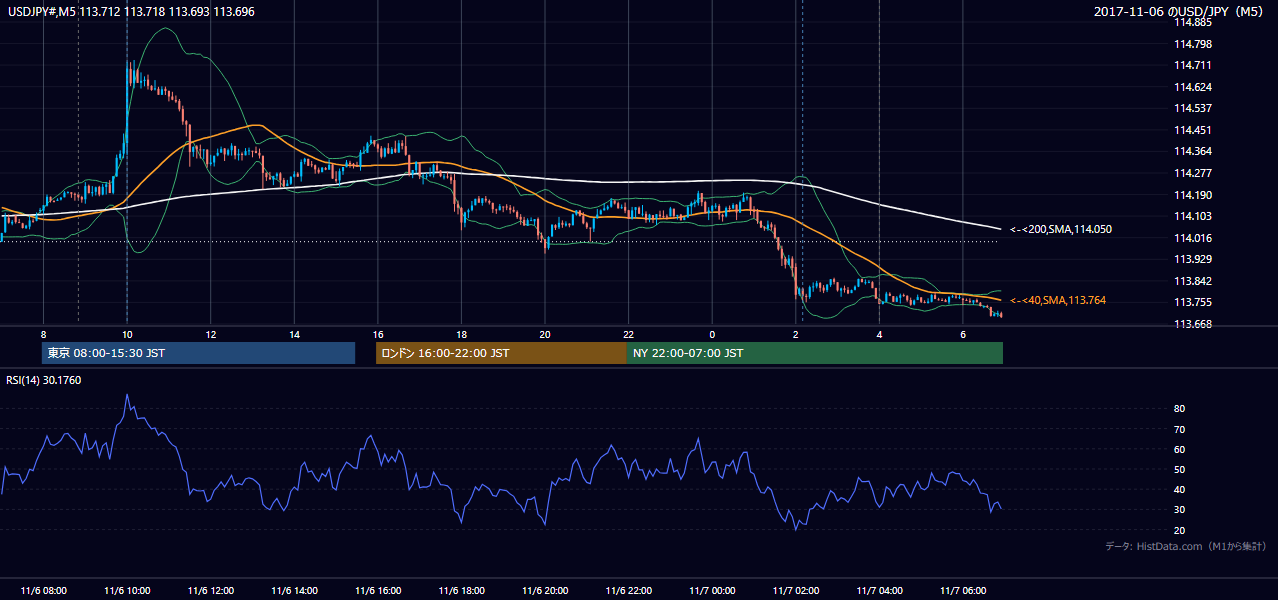Click the hour 16 tick under price chart
The image size is (1278, 600).
378,334
